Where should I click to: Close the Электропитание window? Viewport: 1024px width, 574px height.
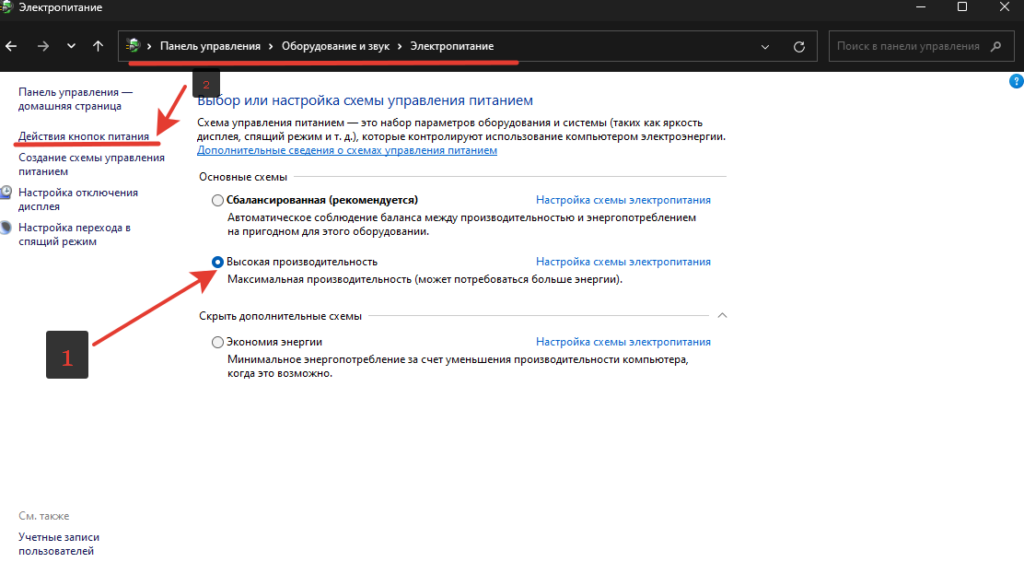pyautogui.click(x=1004, y=7)
